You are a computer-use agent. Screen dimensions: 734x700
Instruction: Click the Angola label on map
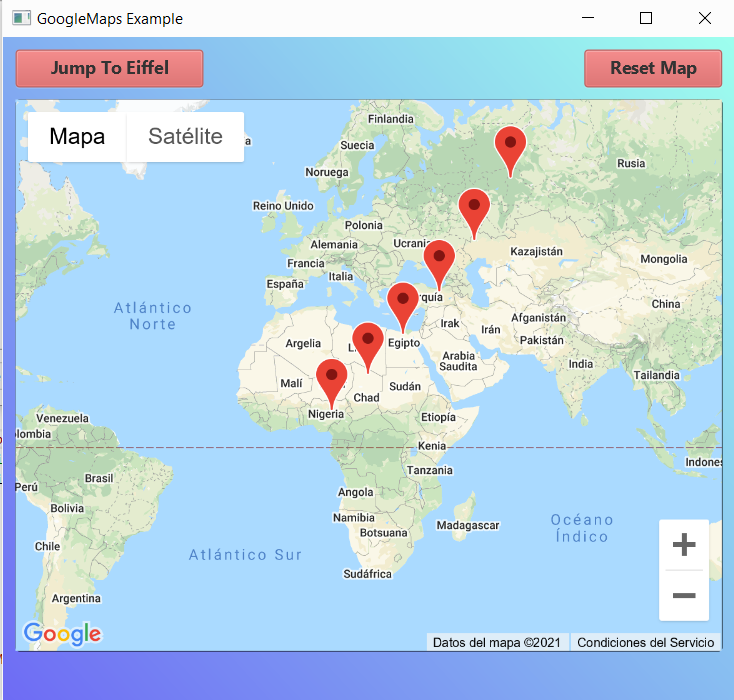[356, 492]
